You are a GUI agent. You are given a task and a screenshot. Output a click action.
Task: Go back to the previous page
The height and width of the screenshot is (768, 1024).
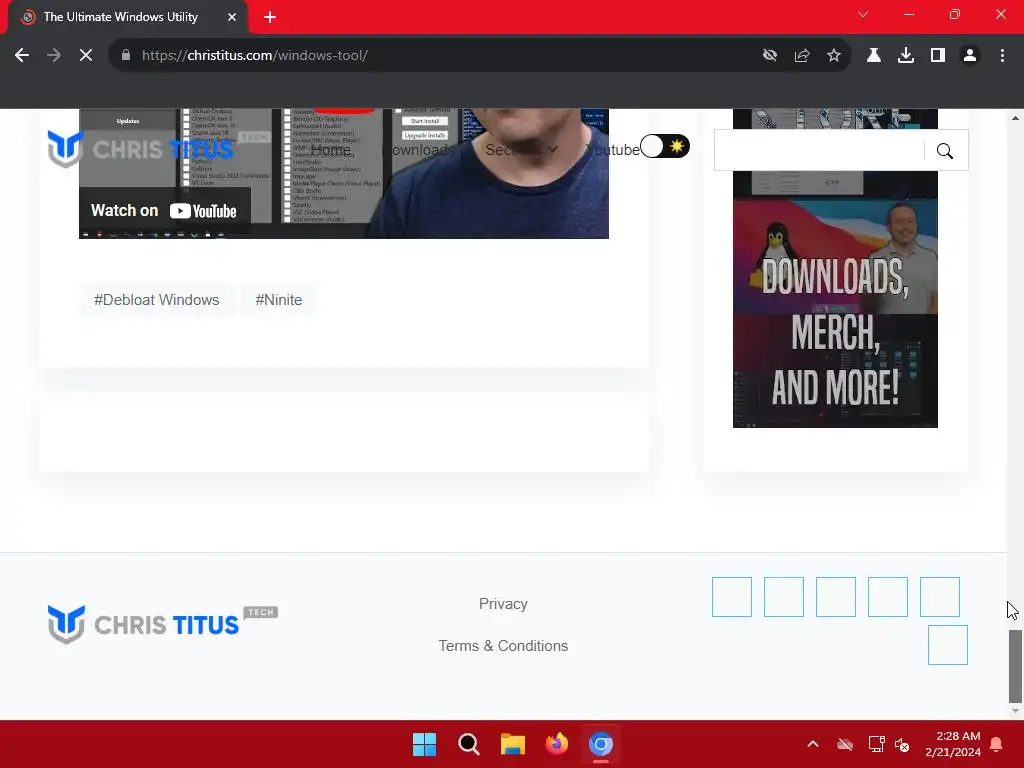point(22,56)
